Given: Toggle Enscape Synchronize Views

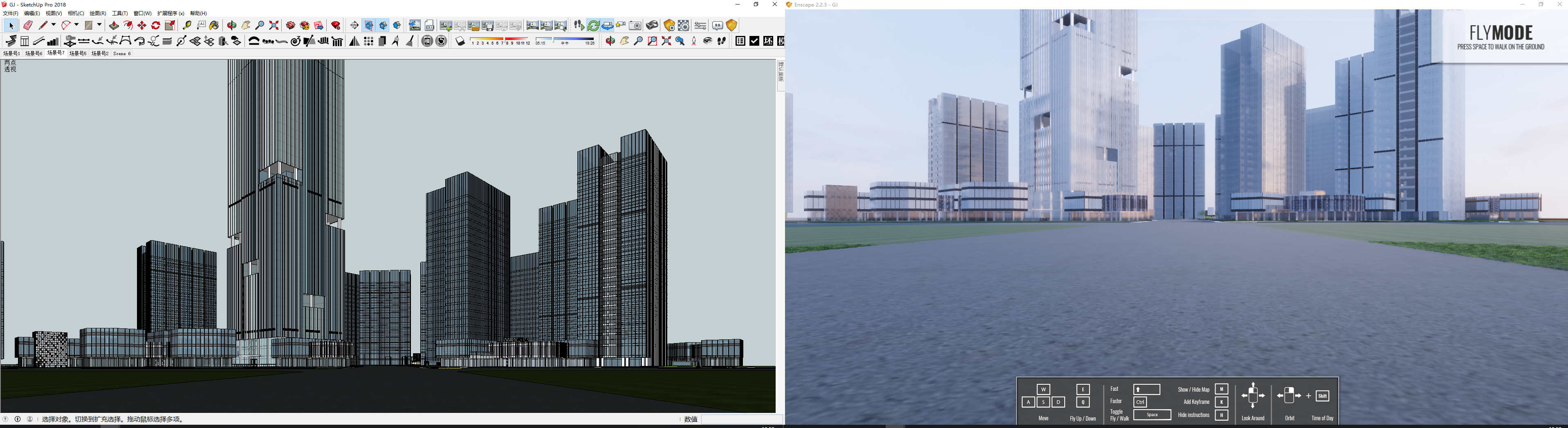Looking at the screenshot, I should coord(608,26).
